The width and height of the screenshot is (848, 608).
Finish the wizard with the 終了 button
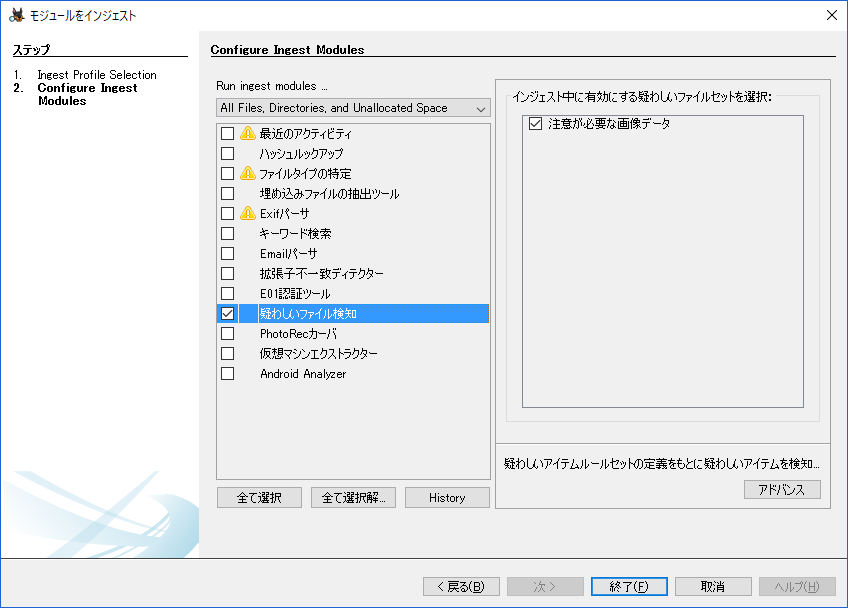click(x=629, y=586)
